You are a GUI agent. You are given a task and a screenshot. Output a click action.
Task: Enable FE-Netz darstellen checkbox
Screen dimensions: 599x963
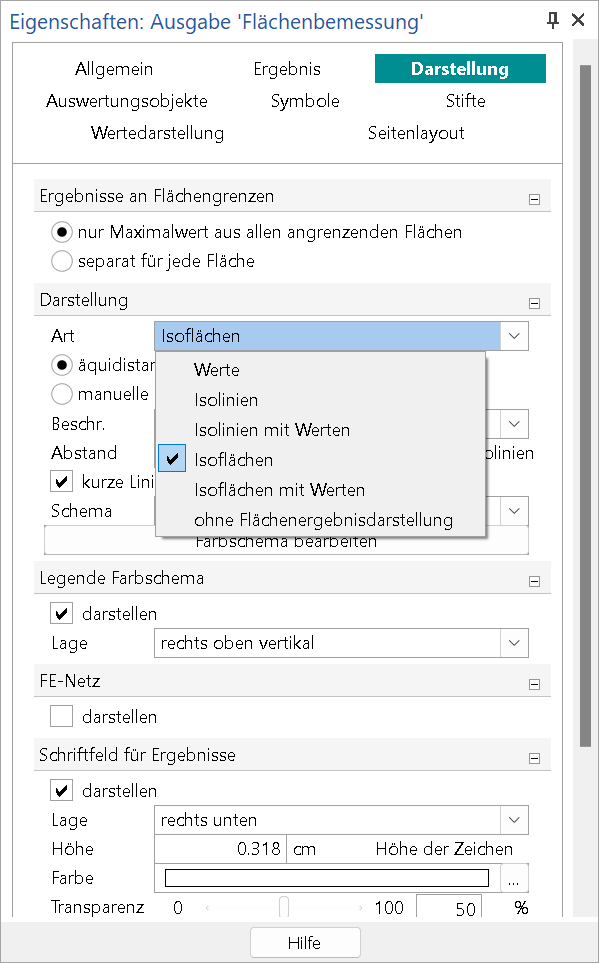click(x=61, y=717)
